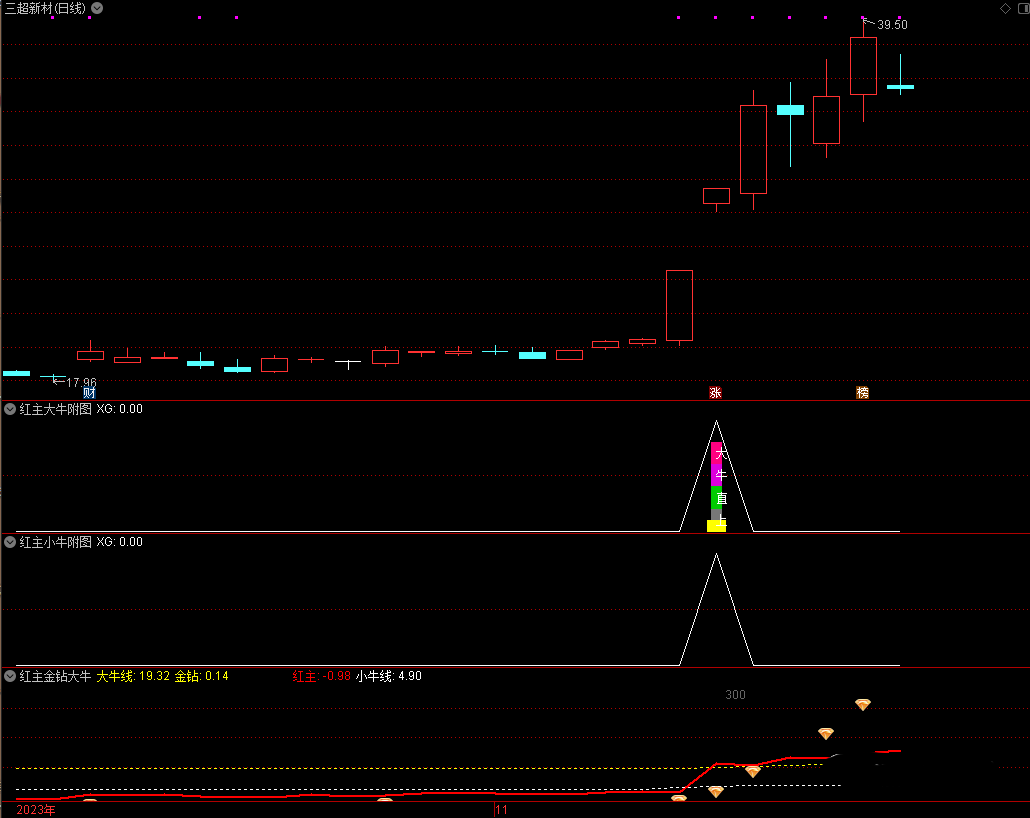The width and height of the screenshot is (1030, 818).
Task: Click the 11 month marker on the timeline
Action: [x=502, y=810]
